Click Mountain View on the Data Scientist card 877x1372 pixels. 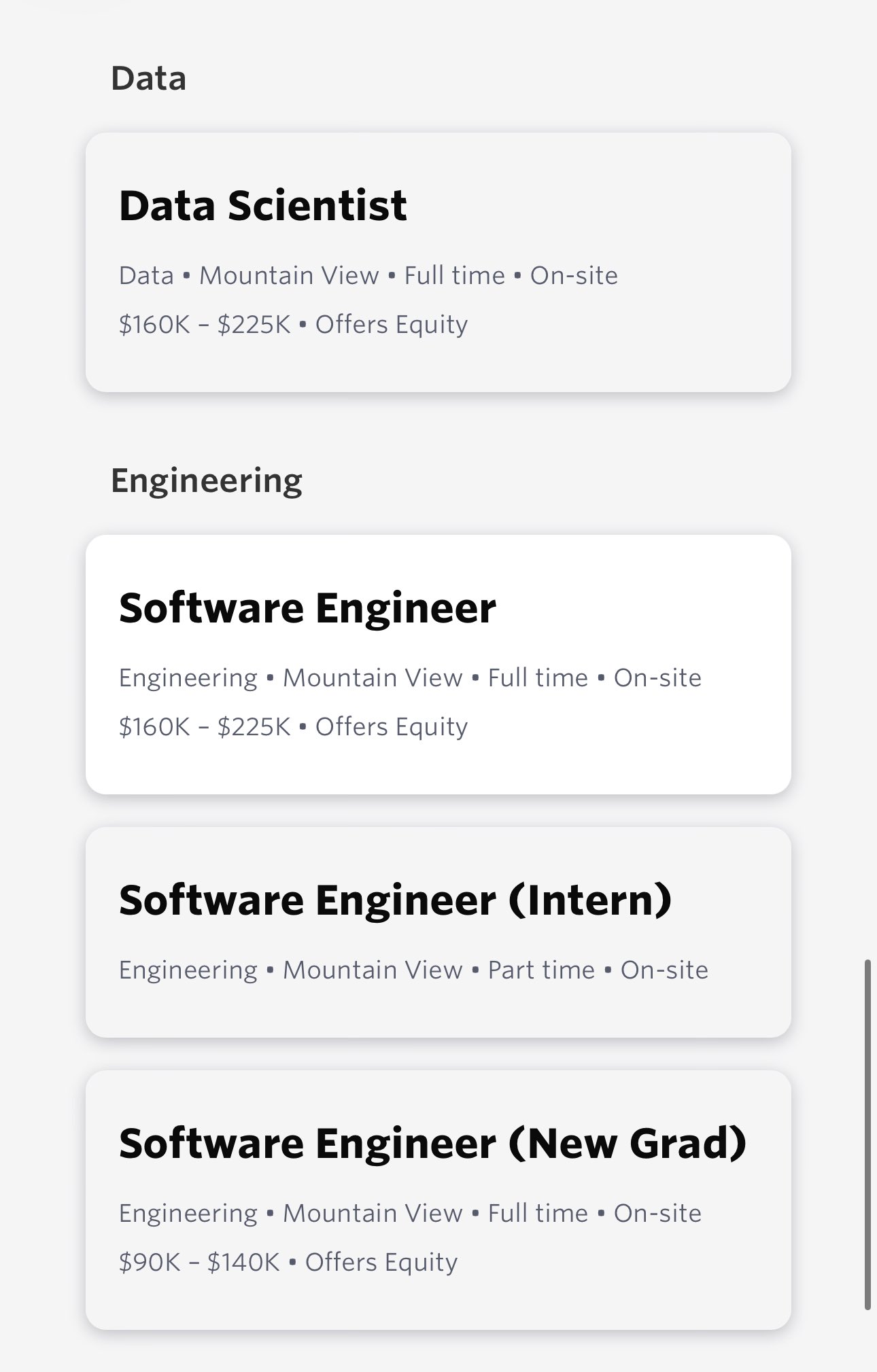click(289, 276)
